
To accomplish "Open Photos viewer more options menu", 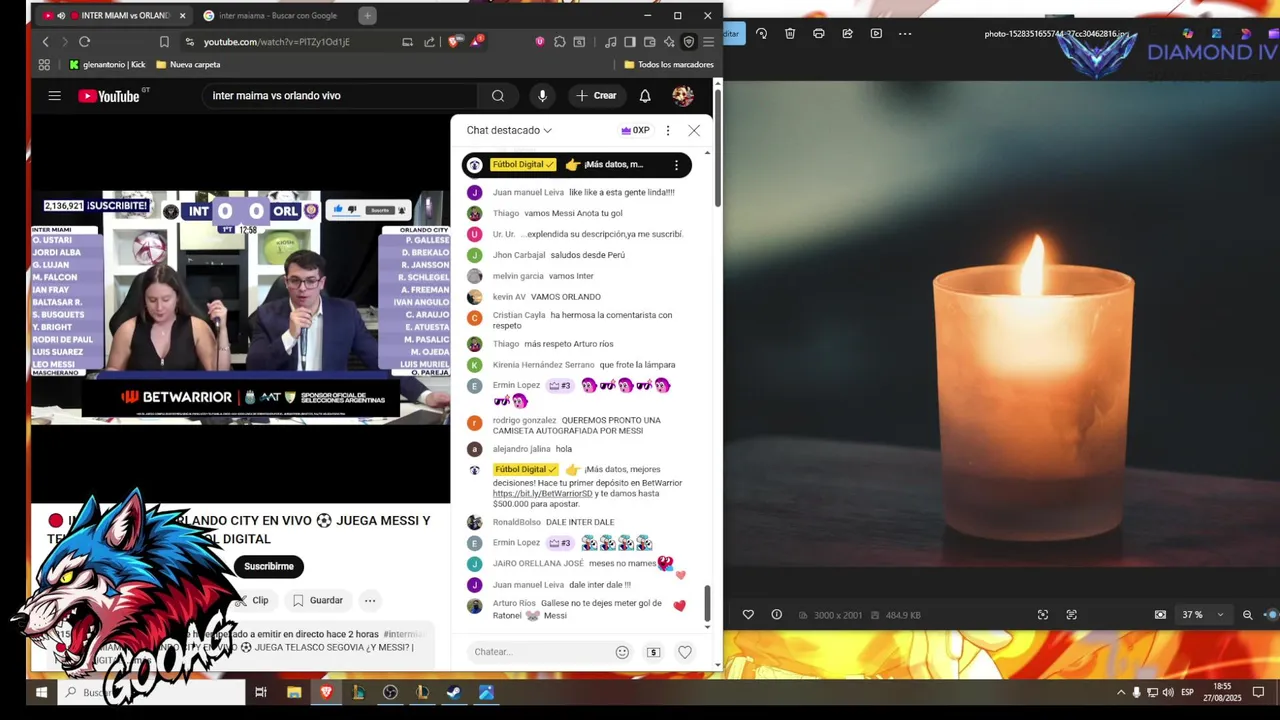I will pos(905,33).
